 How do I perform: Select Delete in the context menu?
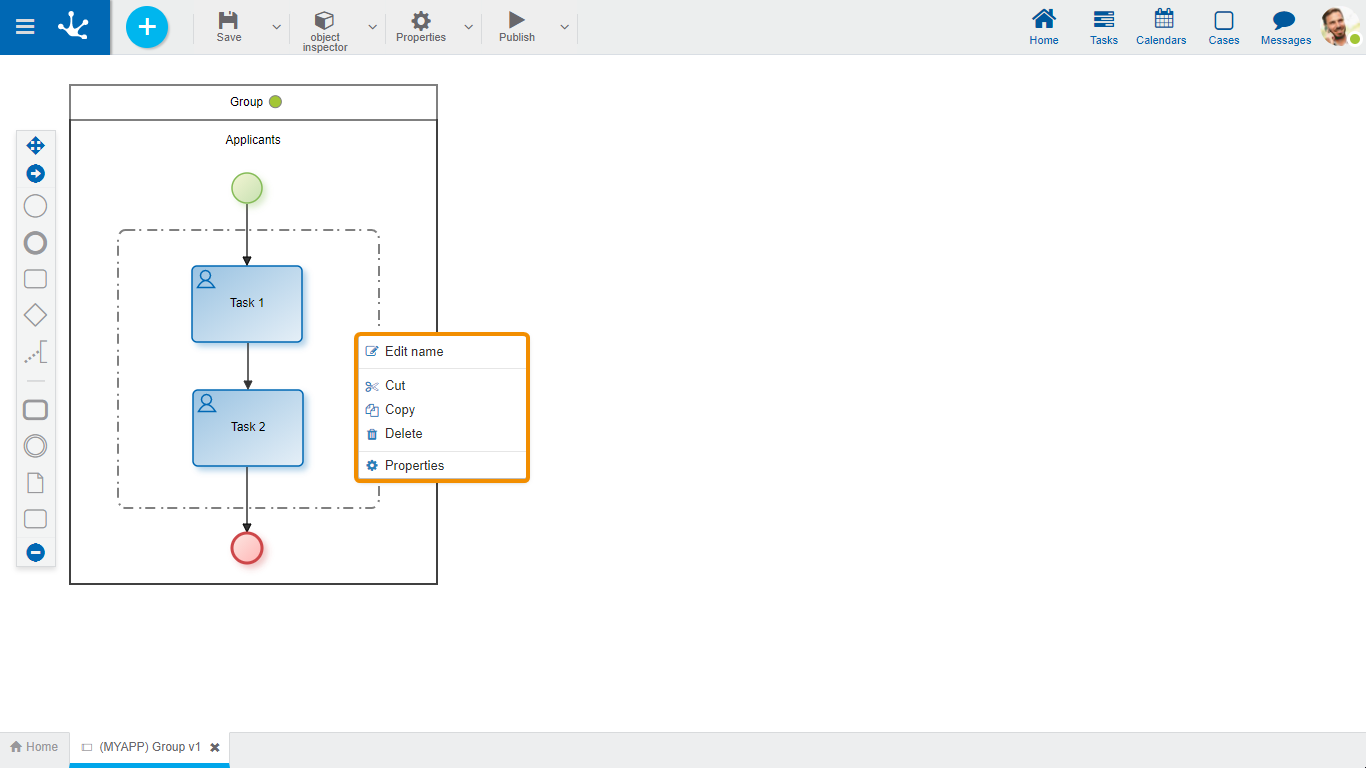403,434
